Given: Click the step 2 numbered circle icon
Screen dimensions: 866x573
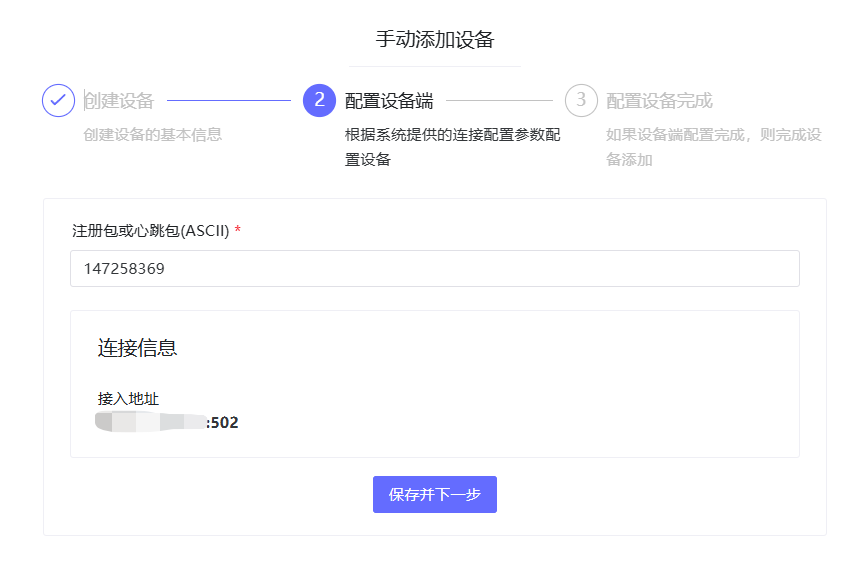Looking at the screenshot, I should (319, 100).
